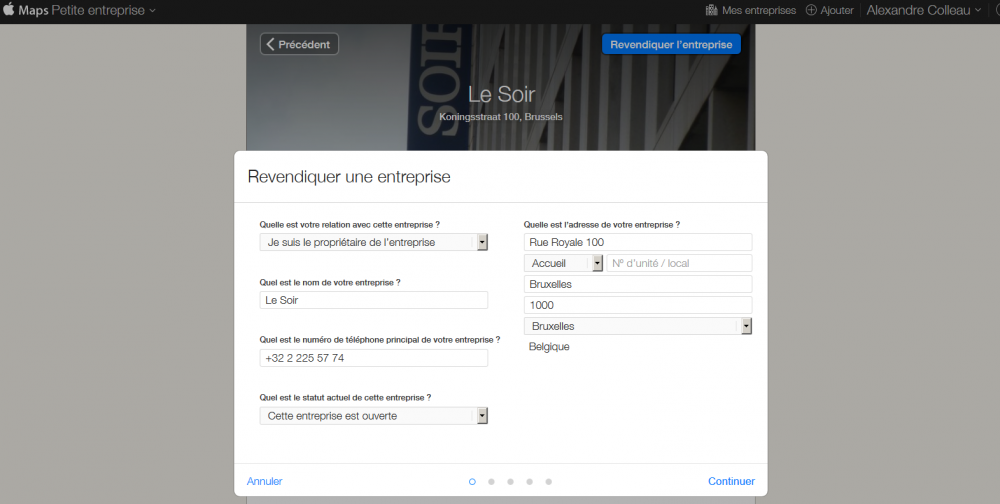Open the Accueil unit type dropdown
Image resolution: width=1000 pixels, height=504 pixels.
pos(563,263)
